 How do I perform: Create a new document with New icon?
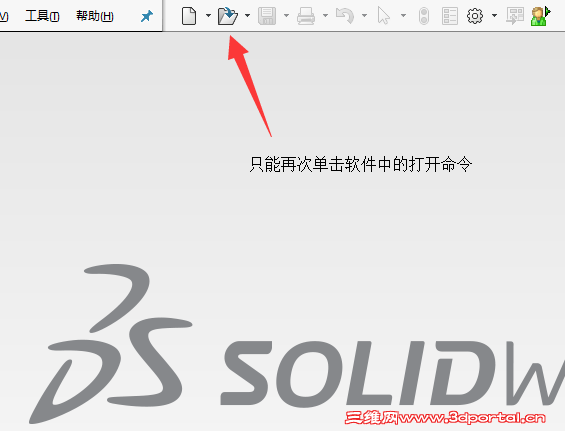(189, 16)
